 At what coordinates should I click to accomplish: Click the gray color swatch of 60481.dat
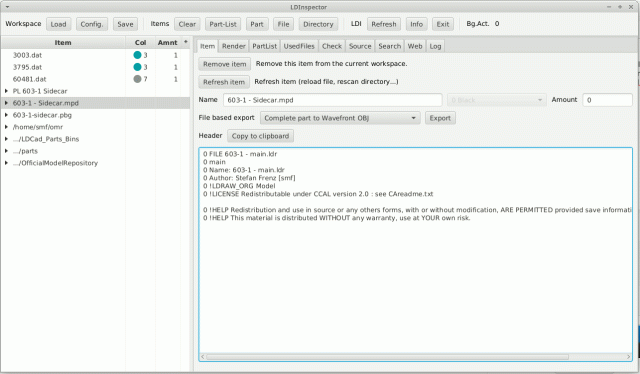click(137, 79)
